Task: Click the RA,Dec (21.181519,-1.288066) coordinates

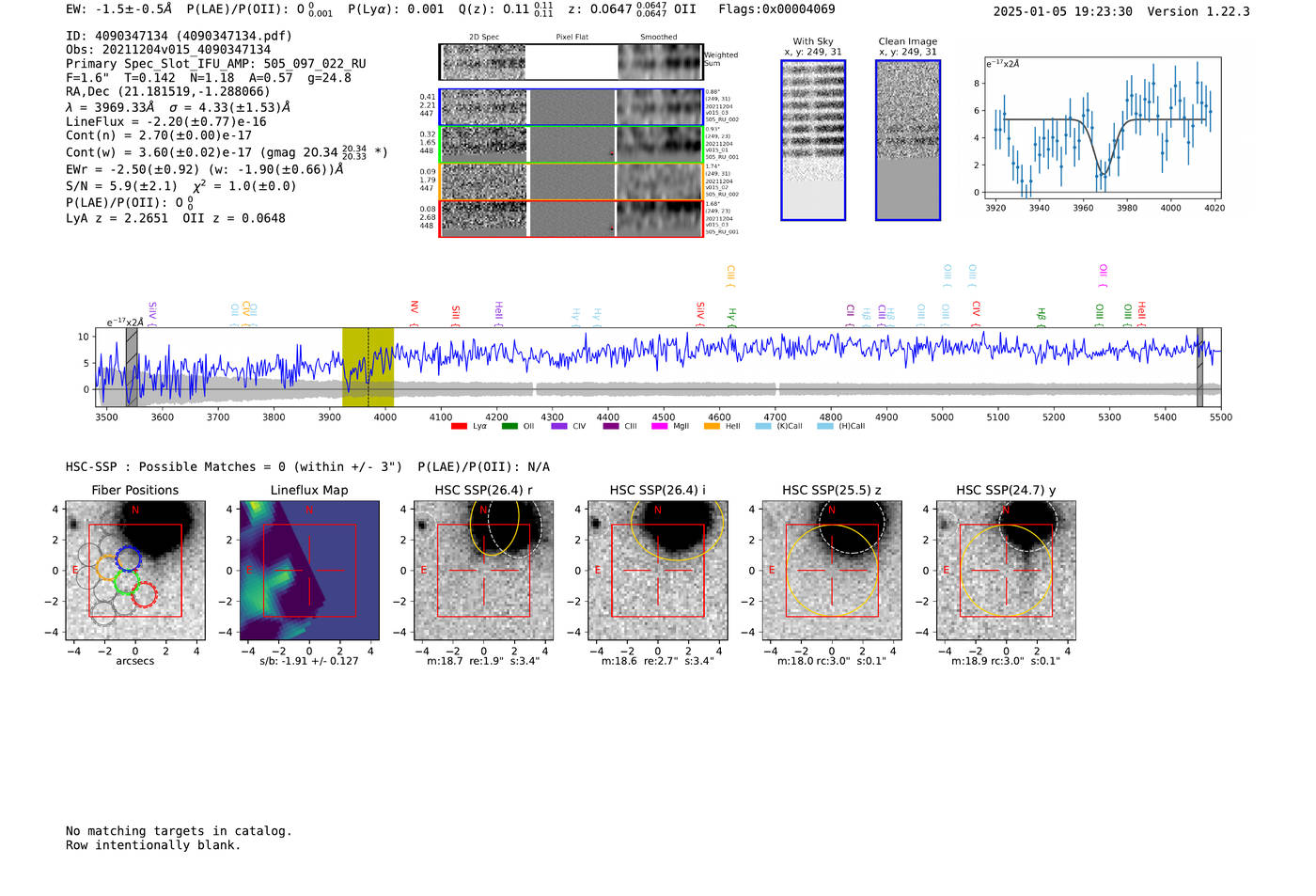Action: click(168, 91)
